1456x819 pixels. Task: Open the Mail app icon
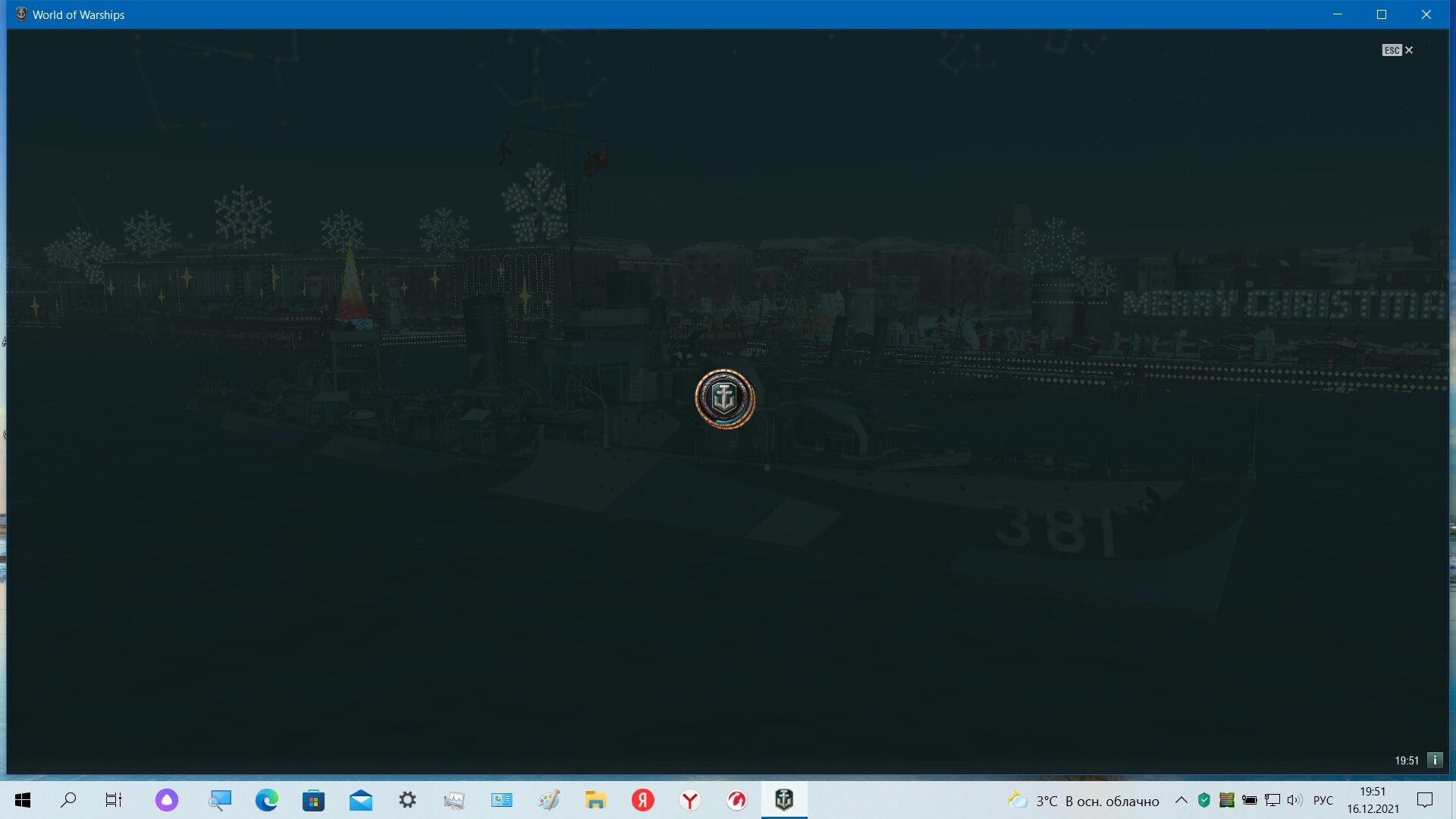pyautogui.click(x=361, y=800)
